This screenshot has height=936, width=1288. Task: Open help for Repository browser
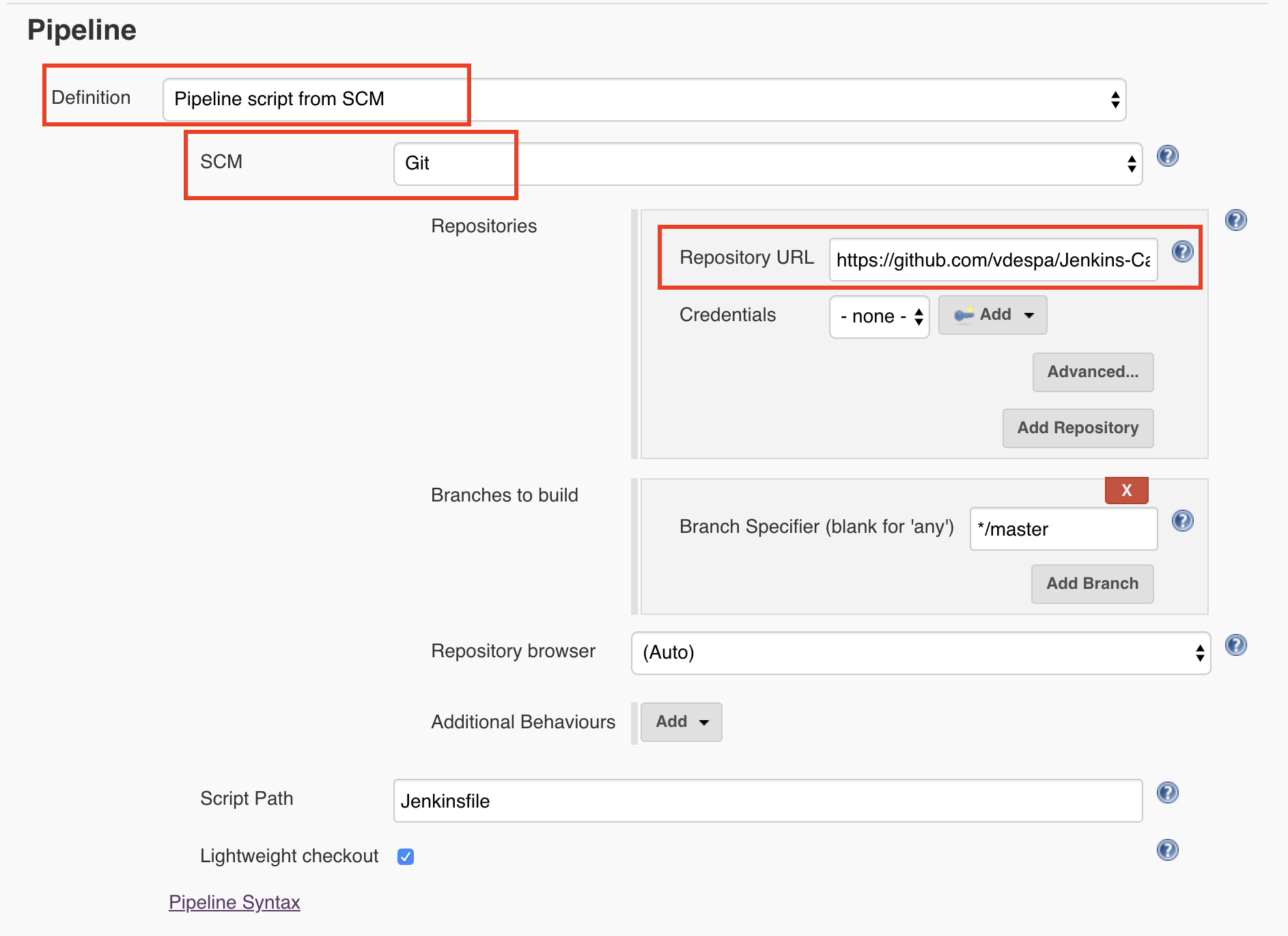1235,645
